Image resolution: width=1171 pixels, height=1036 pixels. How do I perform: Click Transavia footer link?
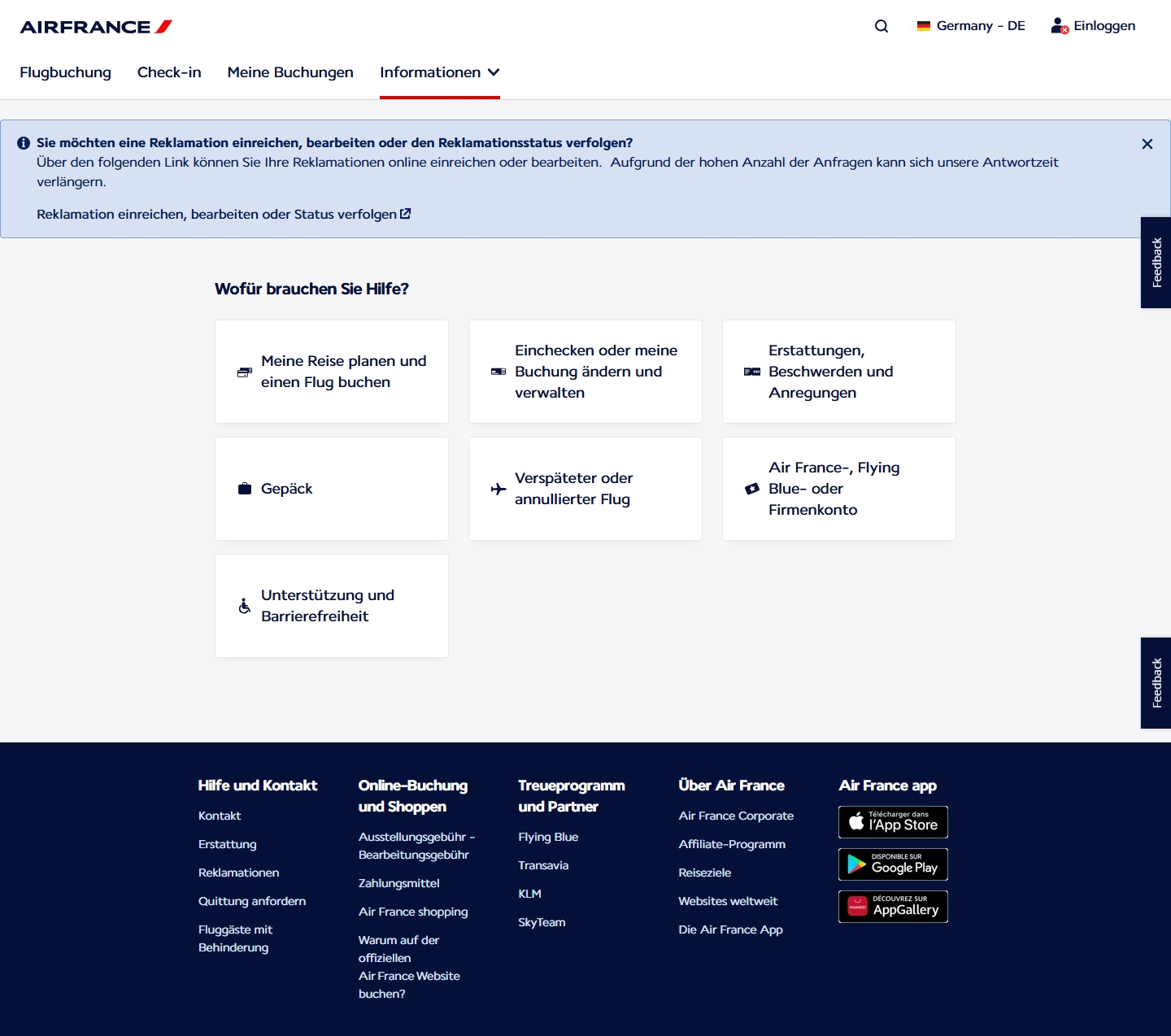click(543, 865)
